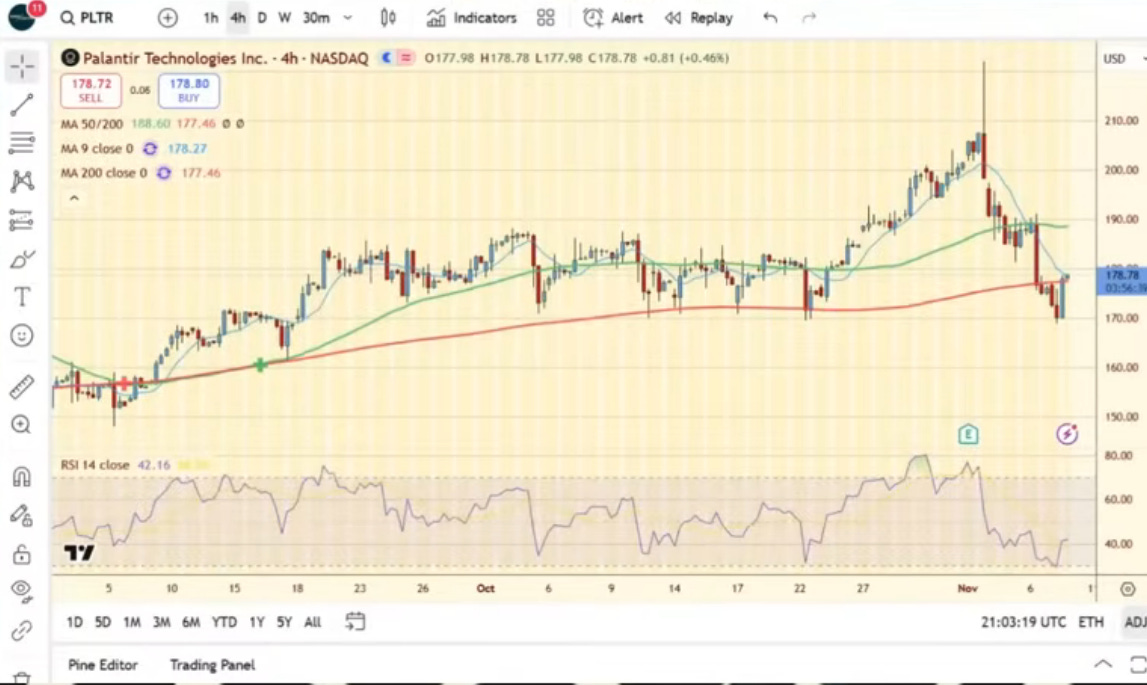
Task: Open the time axis settings gear
Action: tap(1128, 588)
